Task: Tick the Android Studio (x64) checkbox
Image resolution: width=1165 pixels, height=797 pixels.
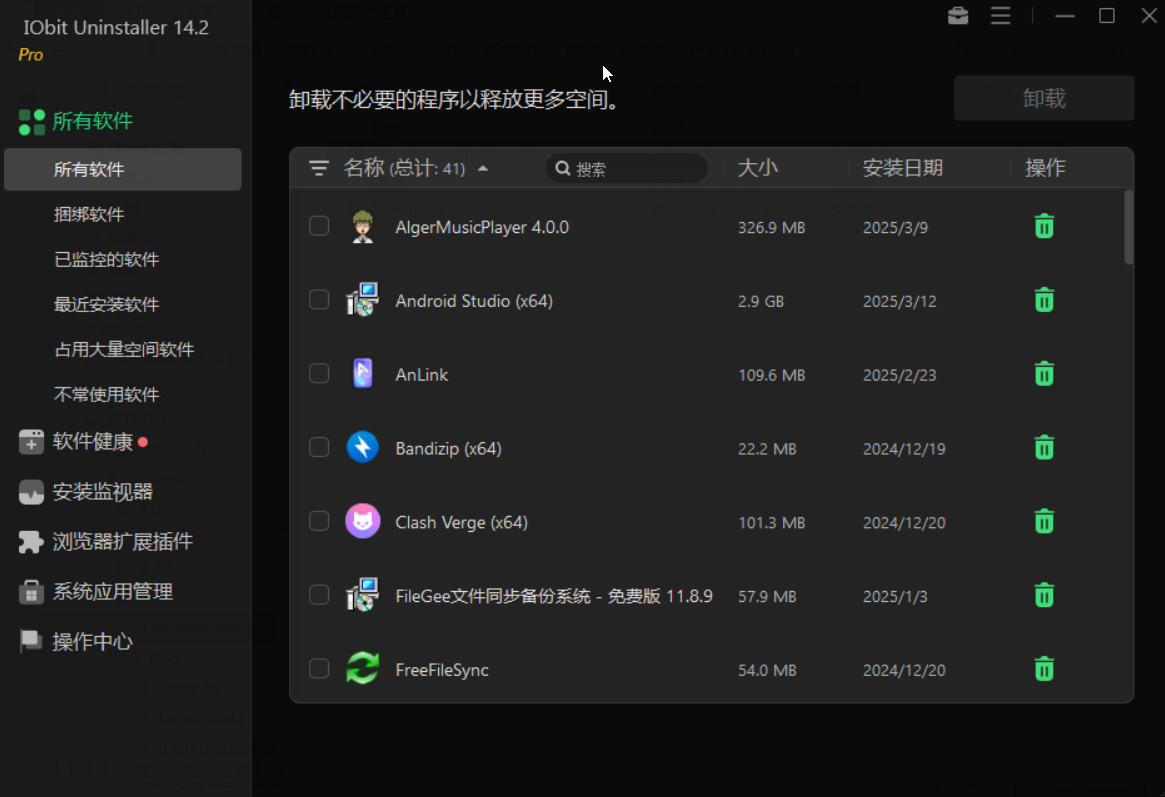Action: (319, 299)
